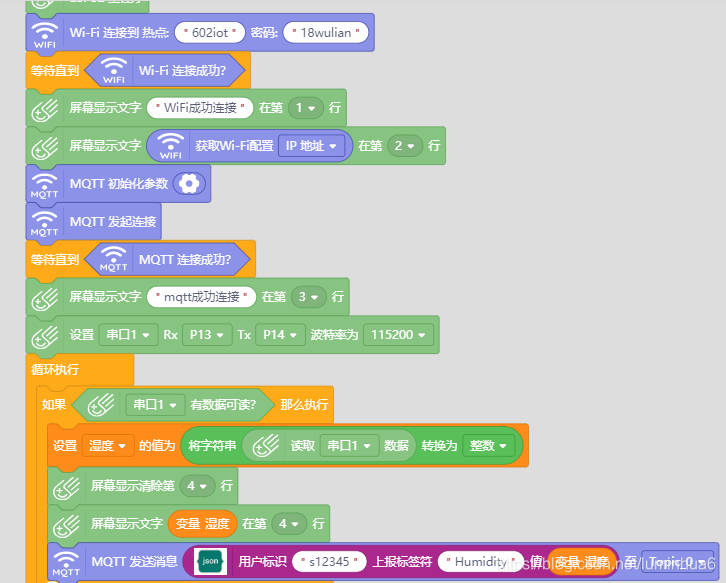Screen dimensions: 726x583
Task: Open row 1 dropdown on WiFi成功连接 block
Action: pos(306,108)
